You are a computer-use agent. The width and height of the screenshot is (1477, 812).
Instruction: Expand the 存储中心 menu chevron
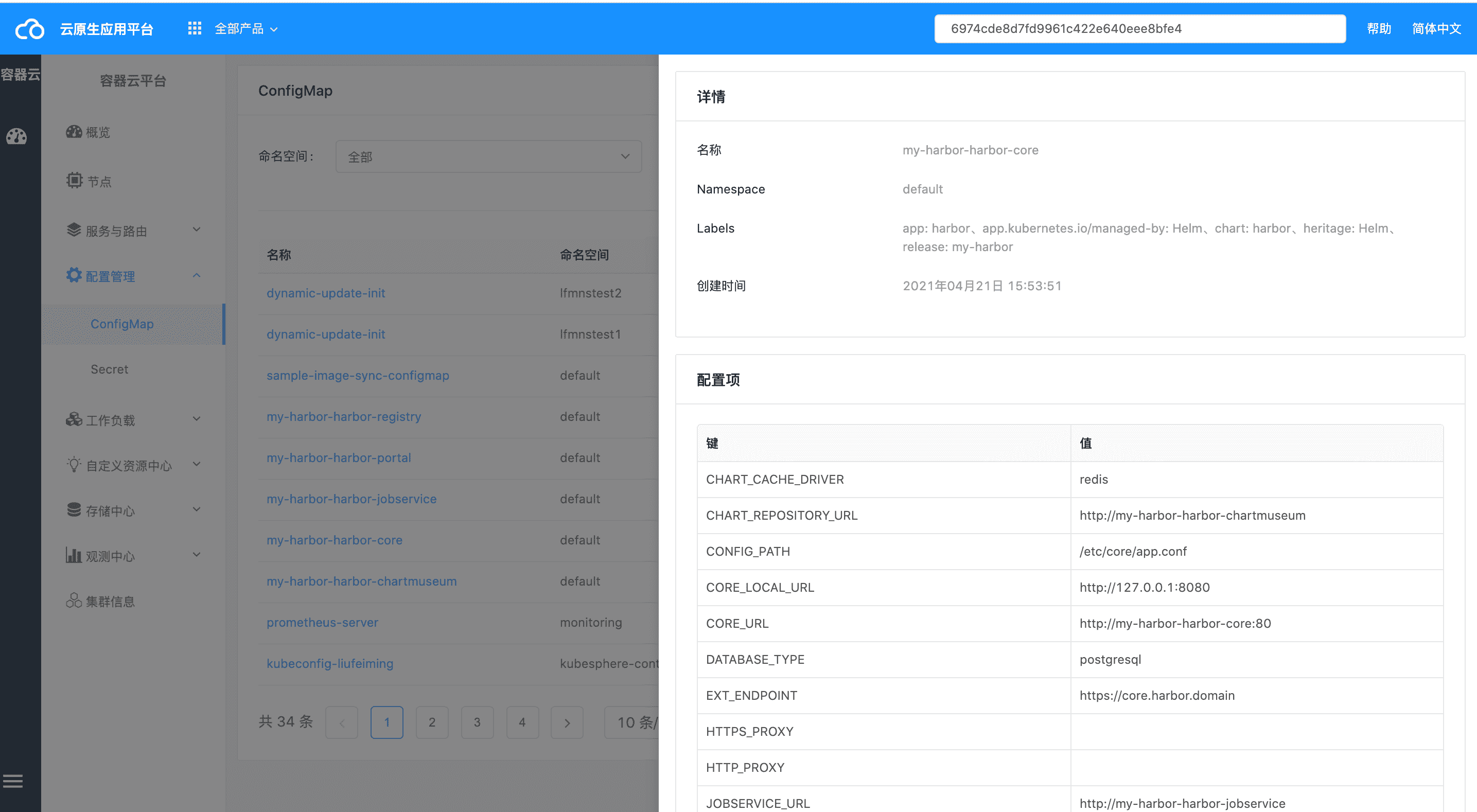[x=197, y=510]
